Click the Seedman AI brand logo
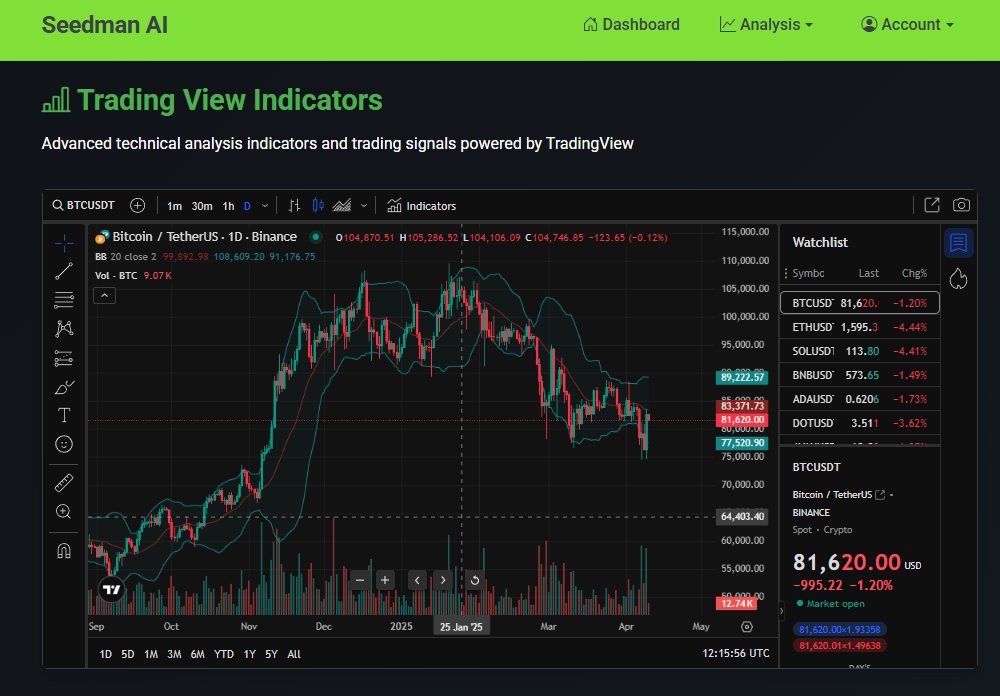Image resolution: width=1000 pixels, height=696 pixels. [105, 25]
